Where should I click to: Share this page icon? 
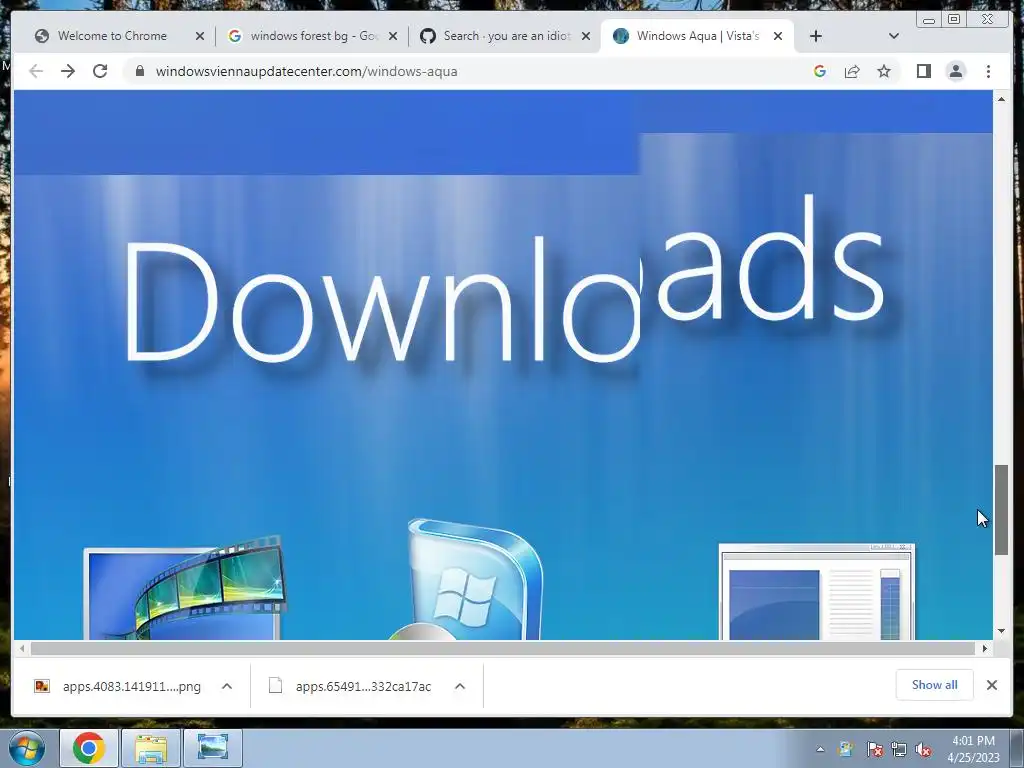tap(852, 71)
